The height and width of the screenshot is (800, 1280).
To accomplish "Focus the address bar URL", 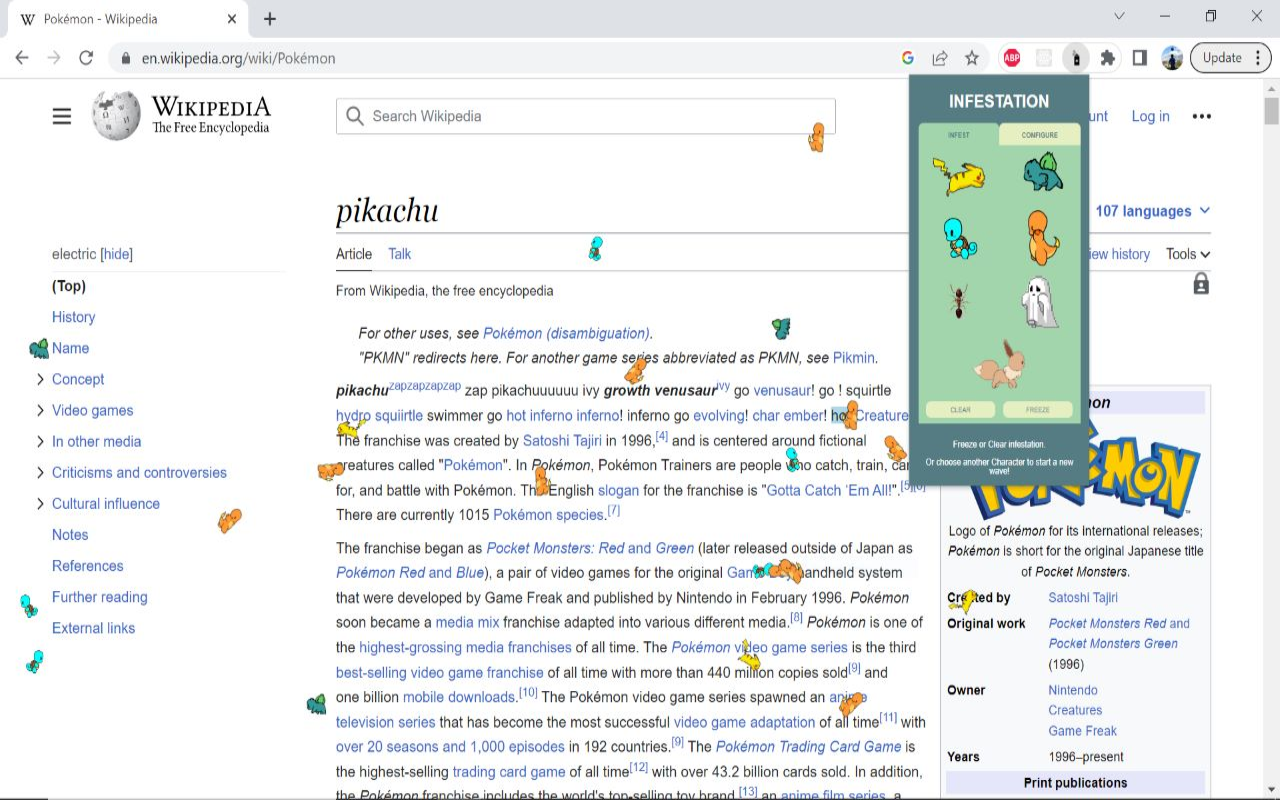I will (238, 58).
